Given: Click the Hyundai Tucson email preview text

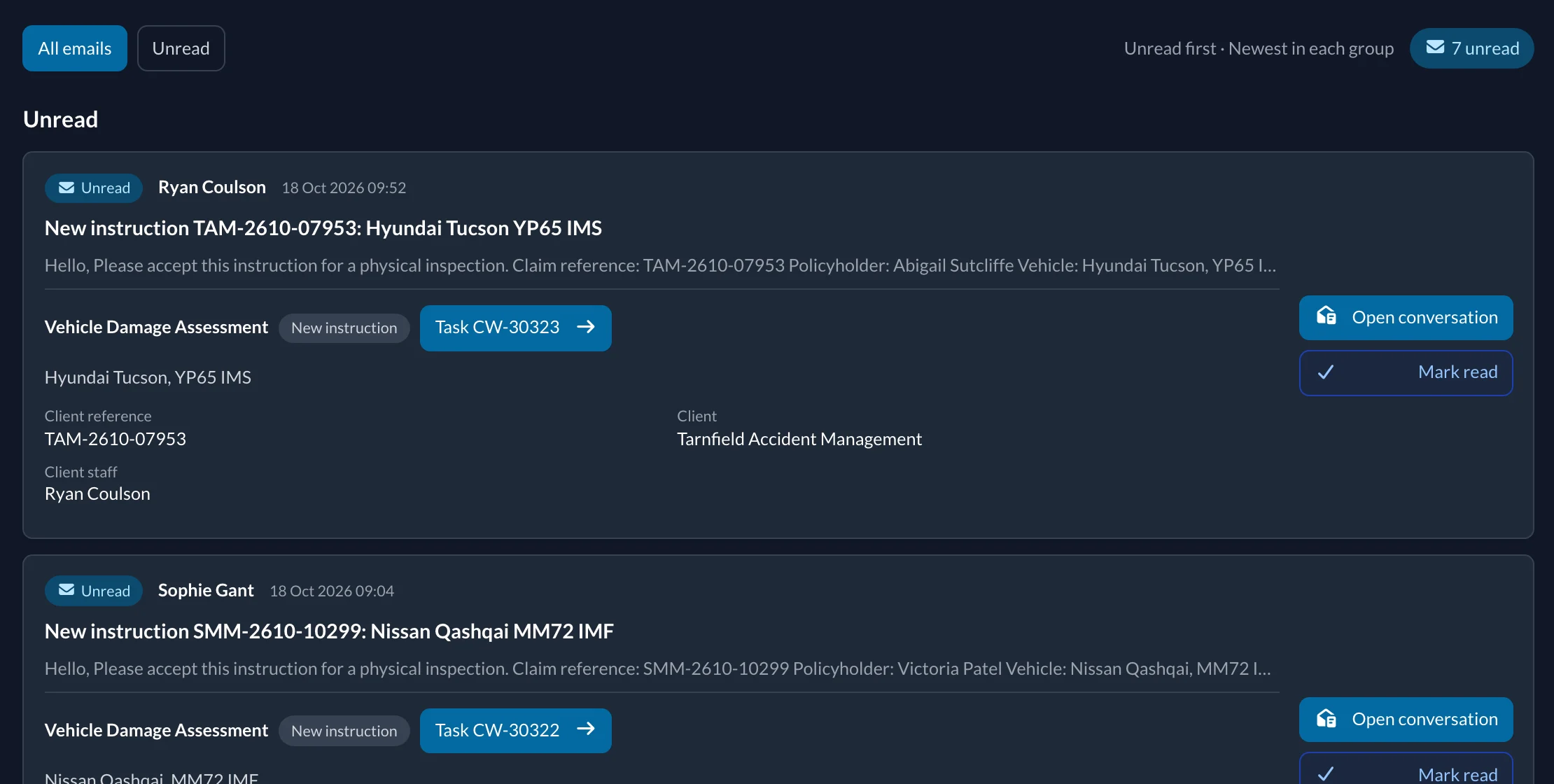Looking at the screenshot, I should pyautogui.click(x=660, y=266).
